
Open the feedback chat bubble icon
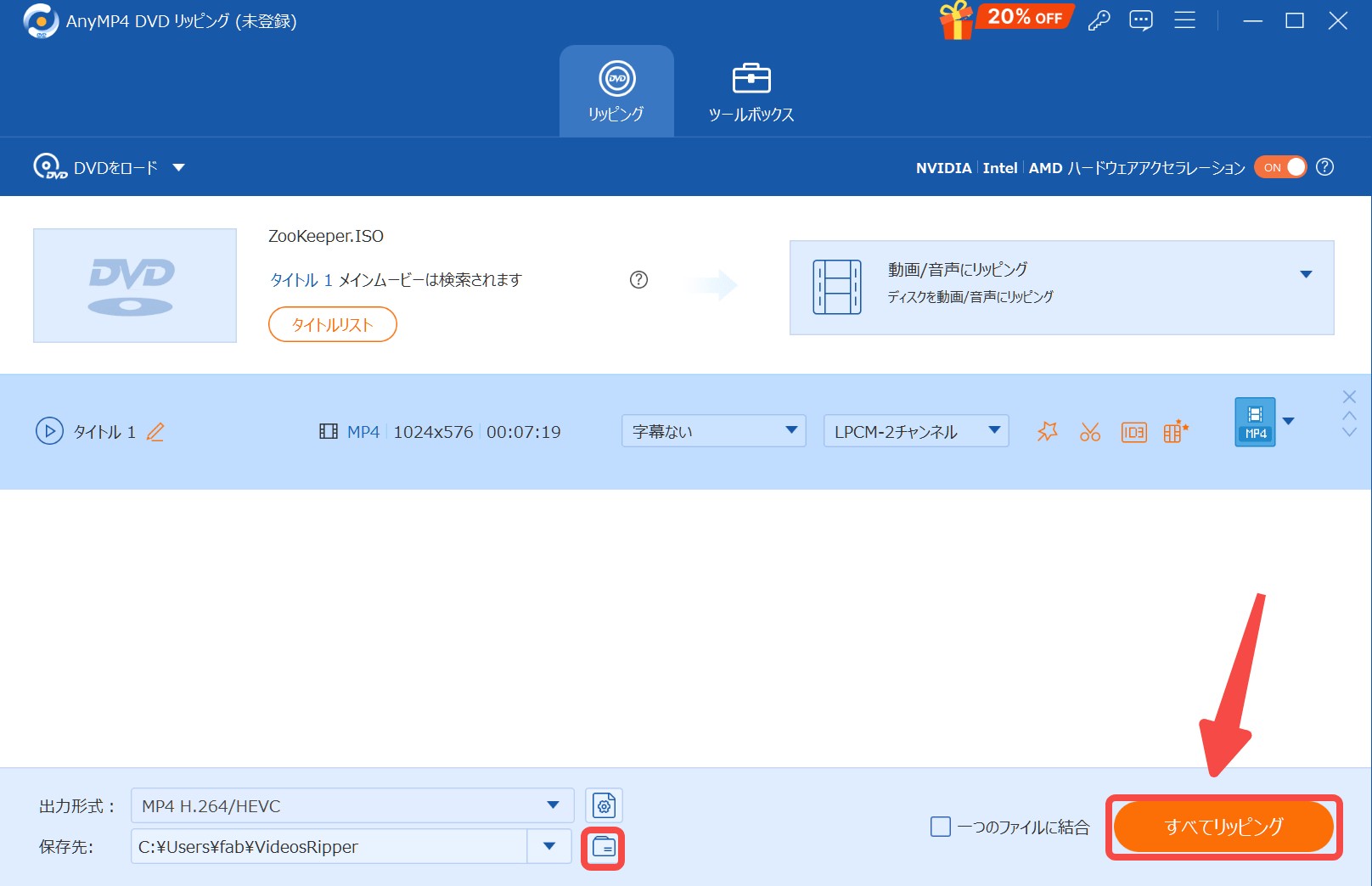coord(1141,20)
